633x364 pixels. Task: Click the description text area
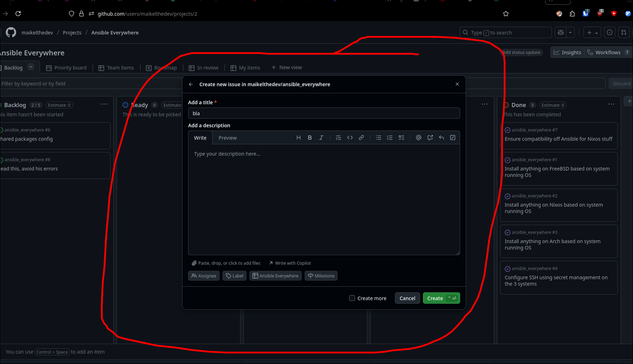(x=324, y=199)
